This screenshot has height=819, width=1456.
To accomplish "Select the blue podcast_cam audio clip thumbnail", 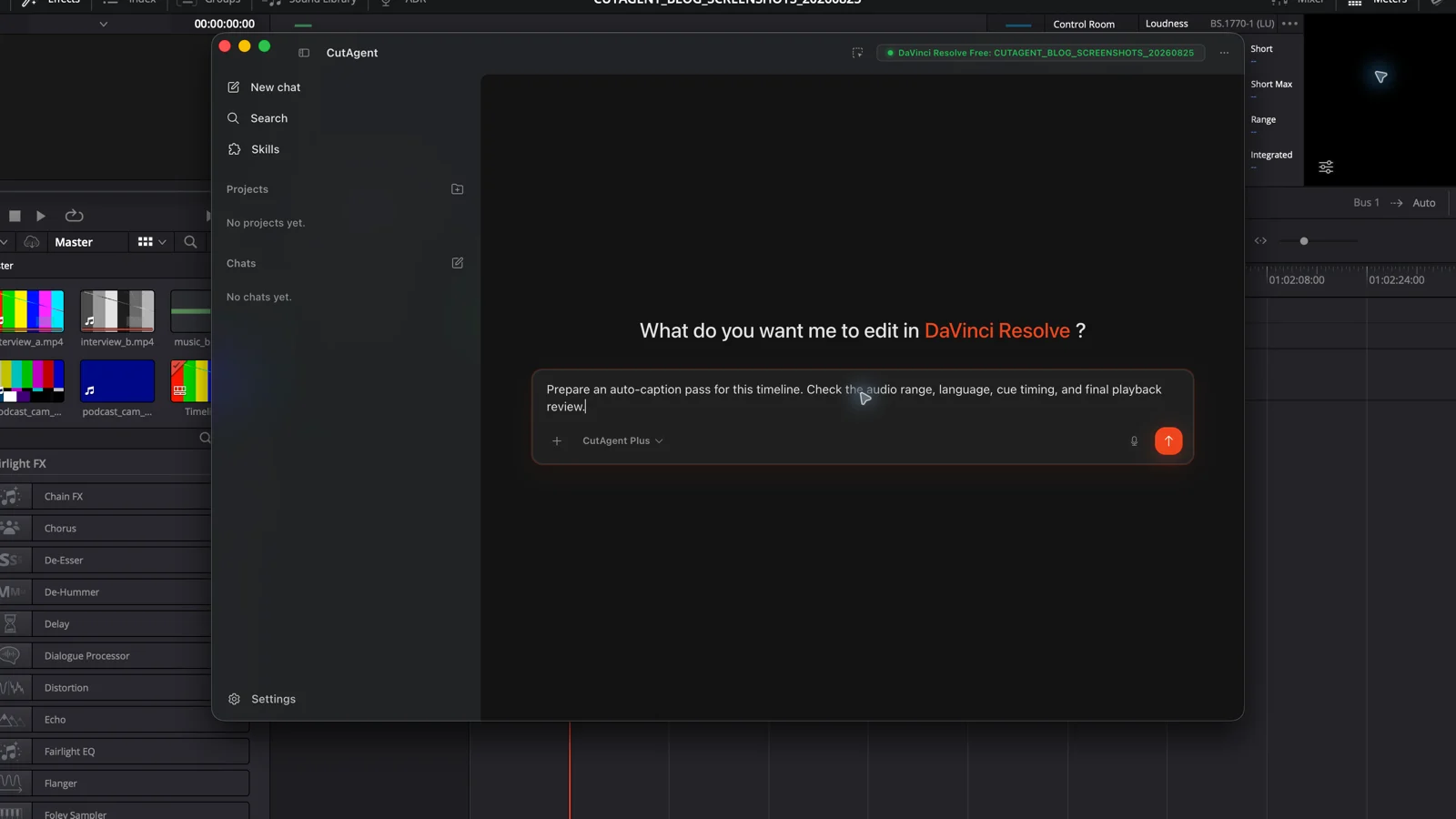I will tap(117, 380).
